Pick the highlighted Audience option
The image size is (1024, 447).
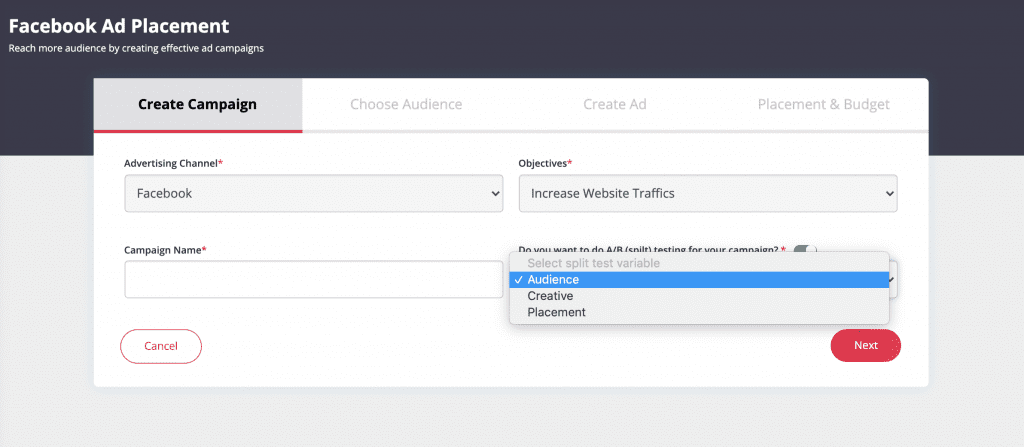699,280
